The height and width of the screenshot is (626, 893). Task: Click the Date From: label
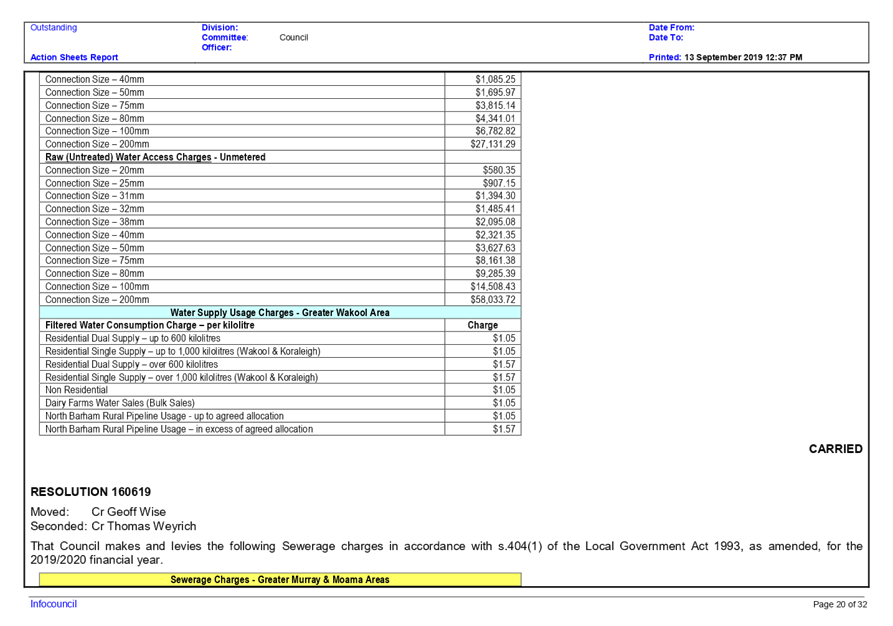point(671,27)
